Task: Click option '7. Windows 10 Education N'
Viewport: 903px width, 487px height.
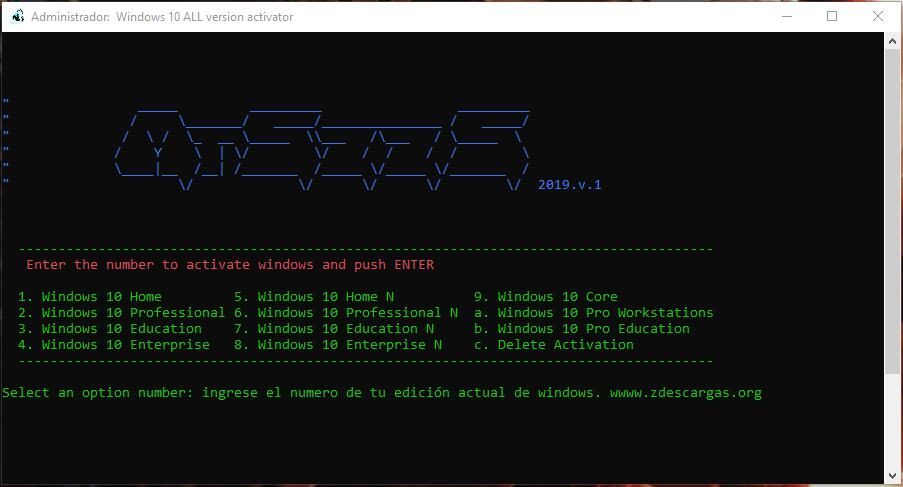Action: [x=334, y=329]
